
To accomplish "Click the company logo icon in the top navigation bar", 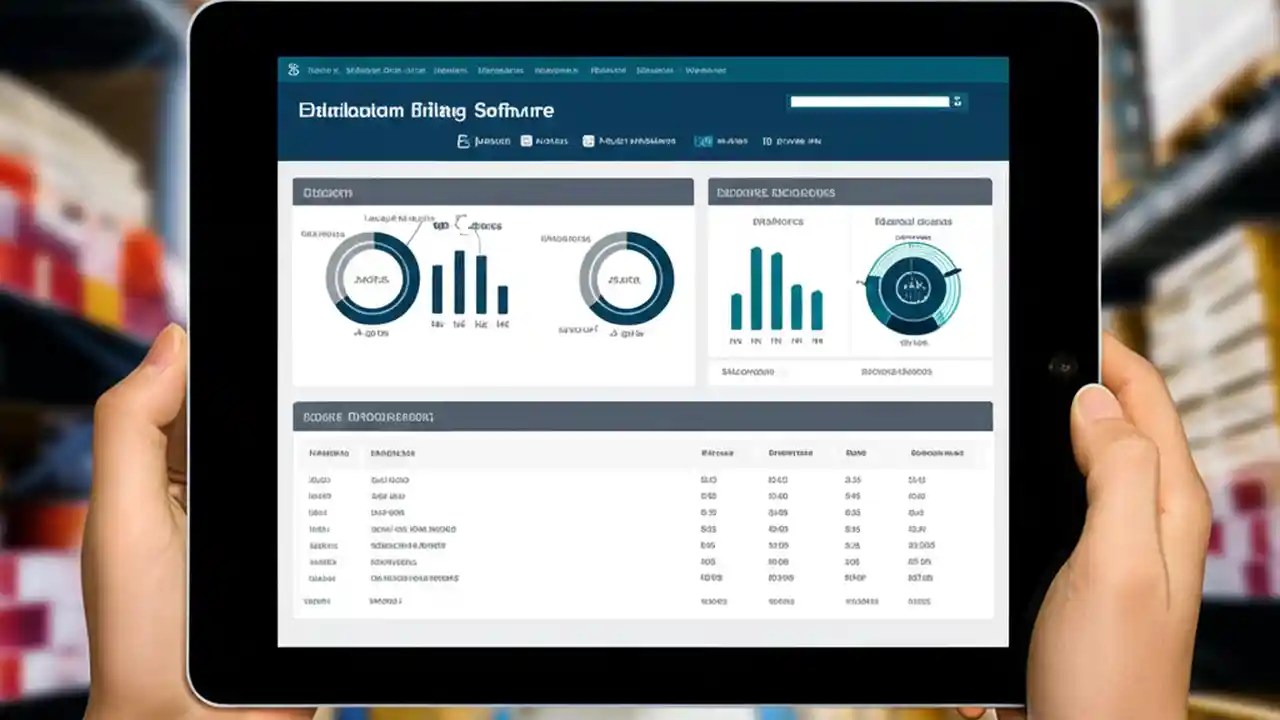I will (x=292, y=69).
